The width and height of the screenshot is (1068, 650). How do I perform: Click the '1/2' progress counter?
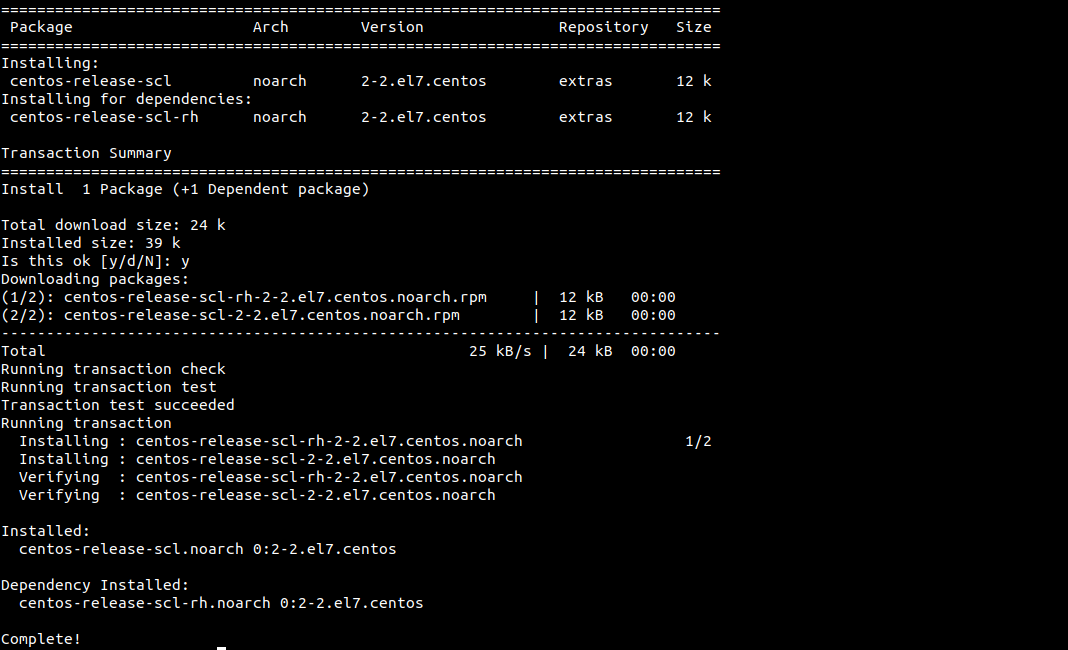click(698, 442)
